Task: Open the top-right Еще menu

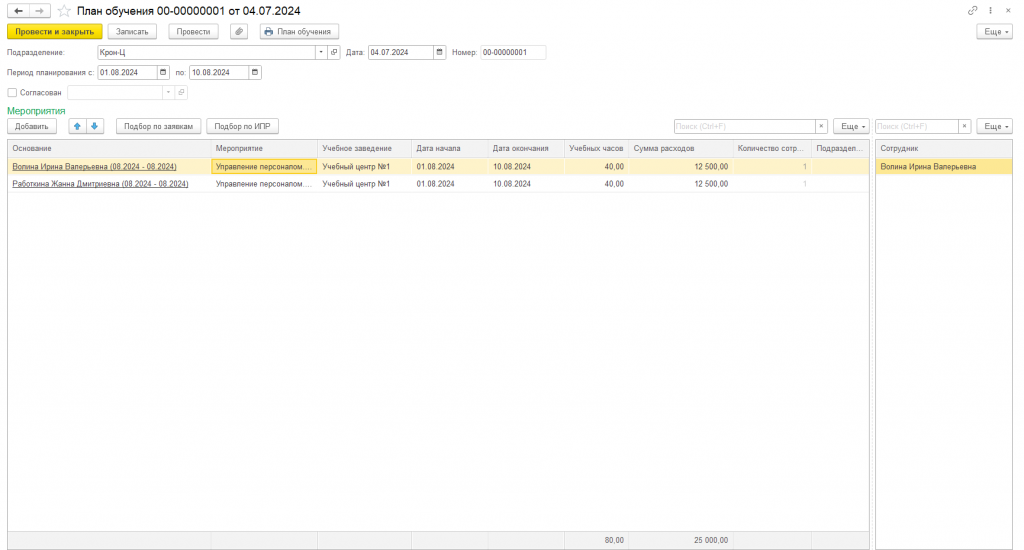Action: [x=995, y=31]
